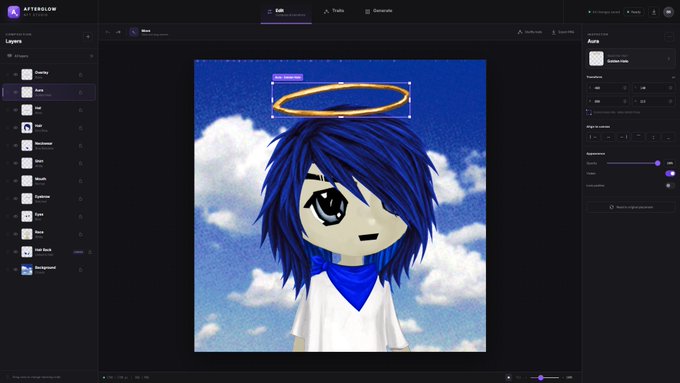Collapse the Layers panel
This screenshot has width=680, height=383.
click(x=88, y=37)
